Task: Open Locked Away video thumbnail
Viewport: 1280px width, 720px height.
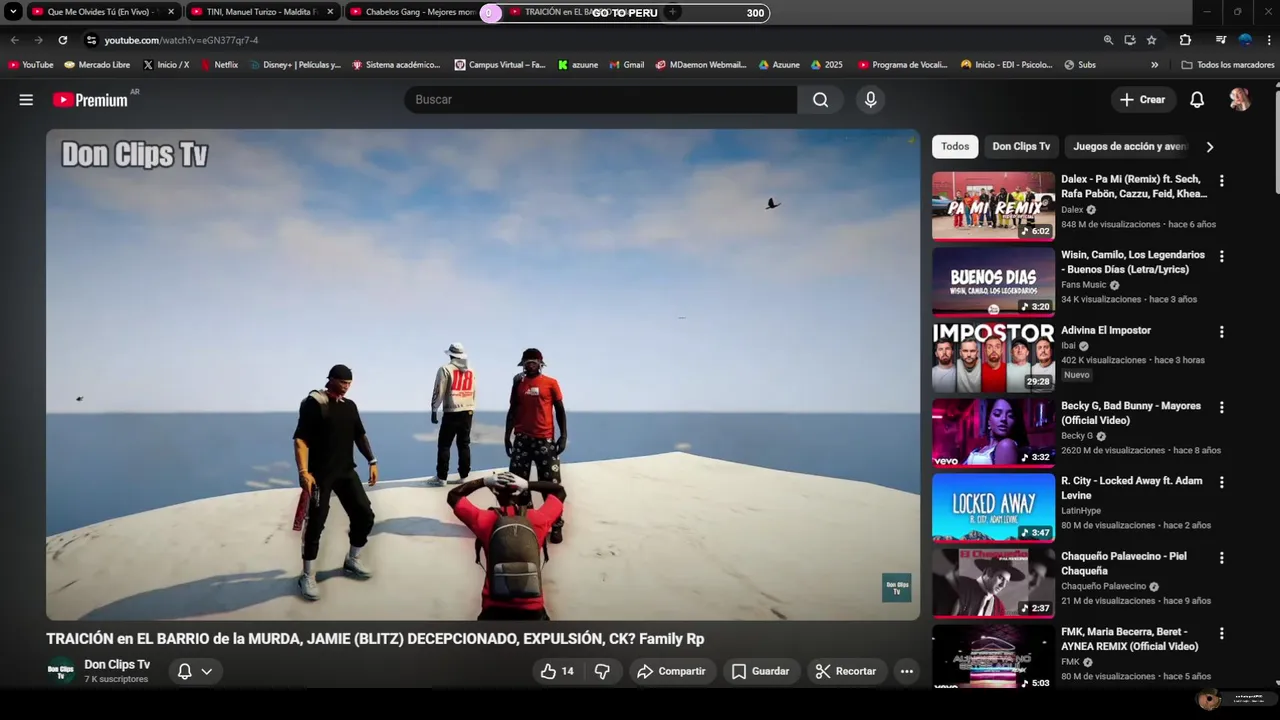Action: pyautogui.click(x=993, y=507)
